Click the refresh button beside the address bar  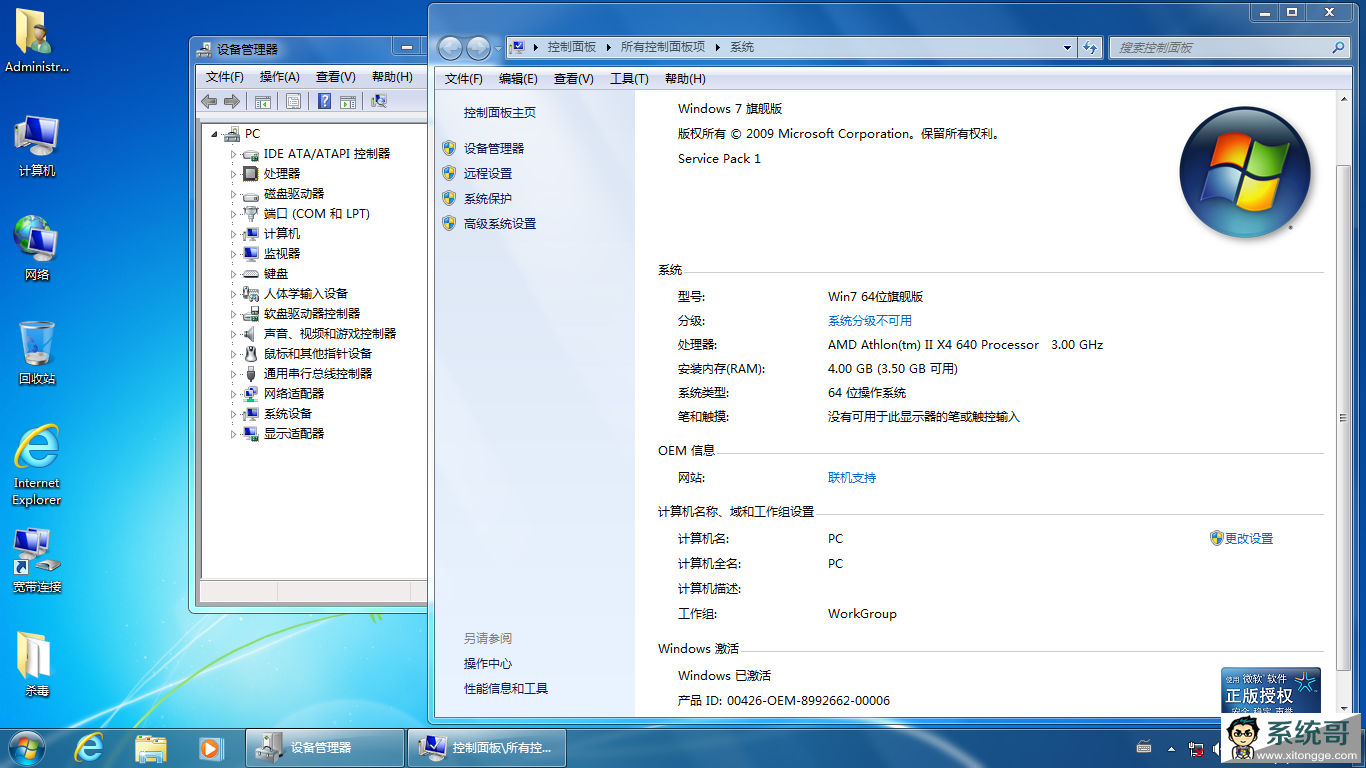point(1091,47)
